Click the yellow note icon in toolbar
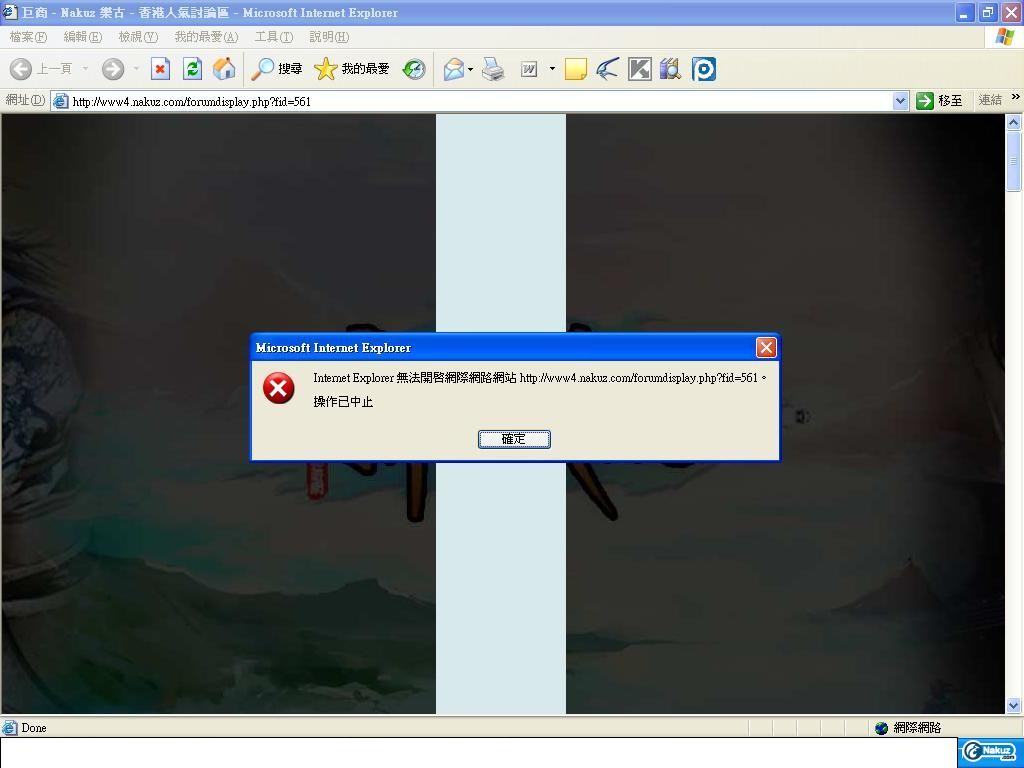This screenshot has height=768, width=1024. click(575, 69)
